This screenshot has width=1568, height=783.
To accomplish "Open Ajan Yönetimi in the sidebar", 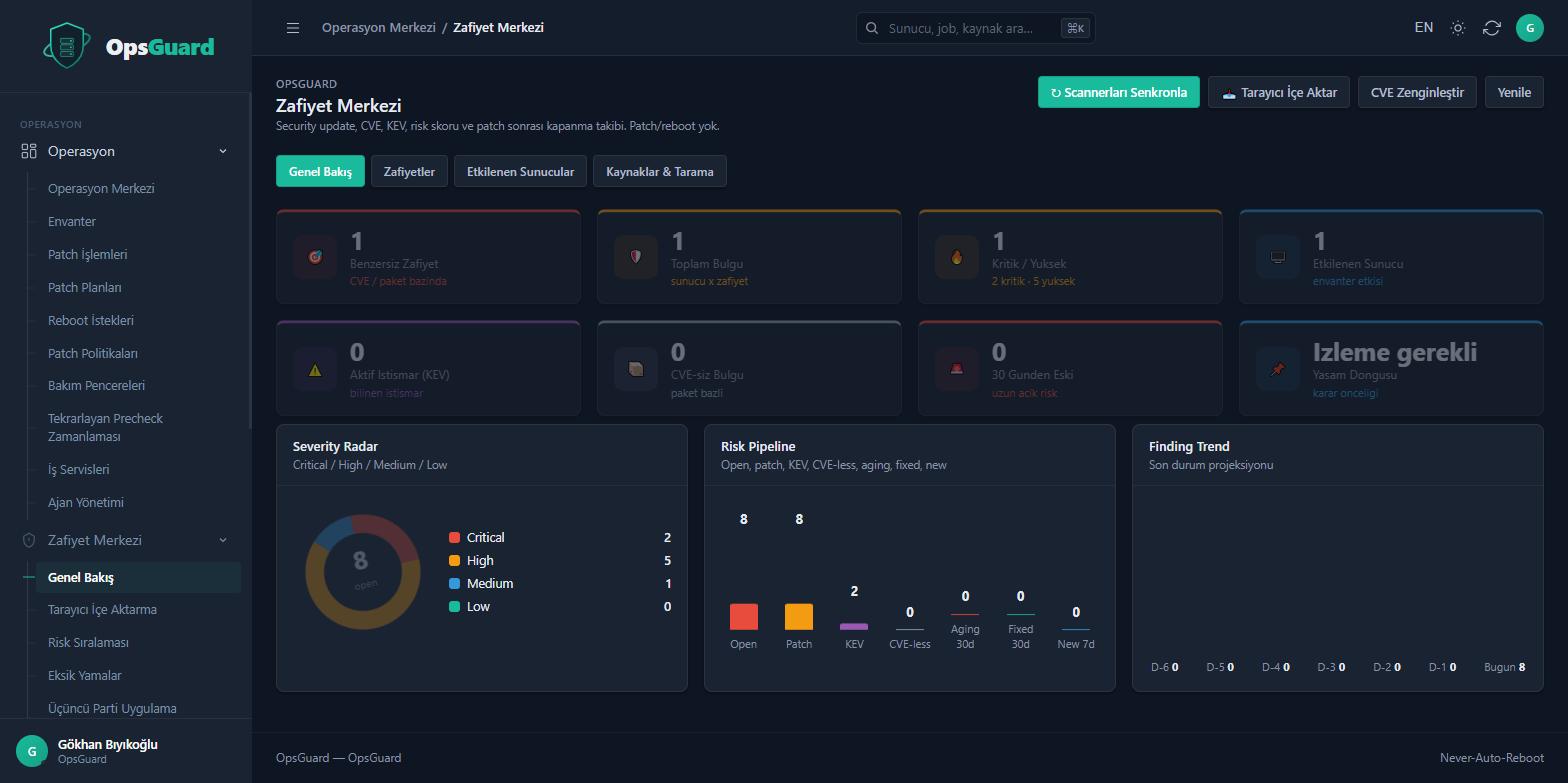I will [x=86, y=502].
